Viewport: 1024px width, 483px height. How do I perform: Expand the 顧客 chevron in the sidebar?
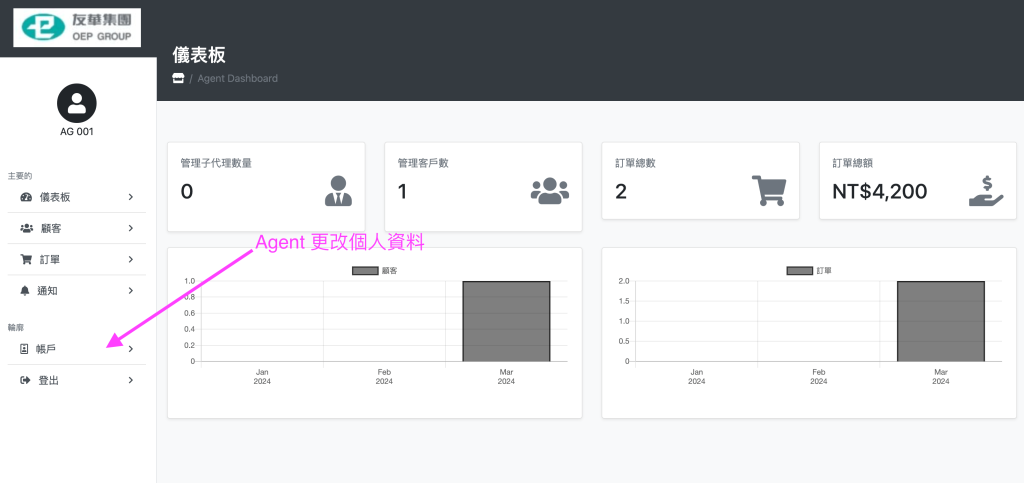[x=131, y=229]
